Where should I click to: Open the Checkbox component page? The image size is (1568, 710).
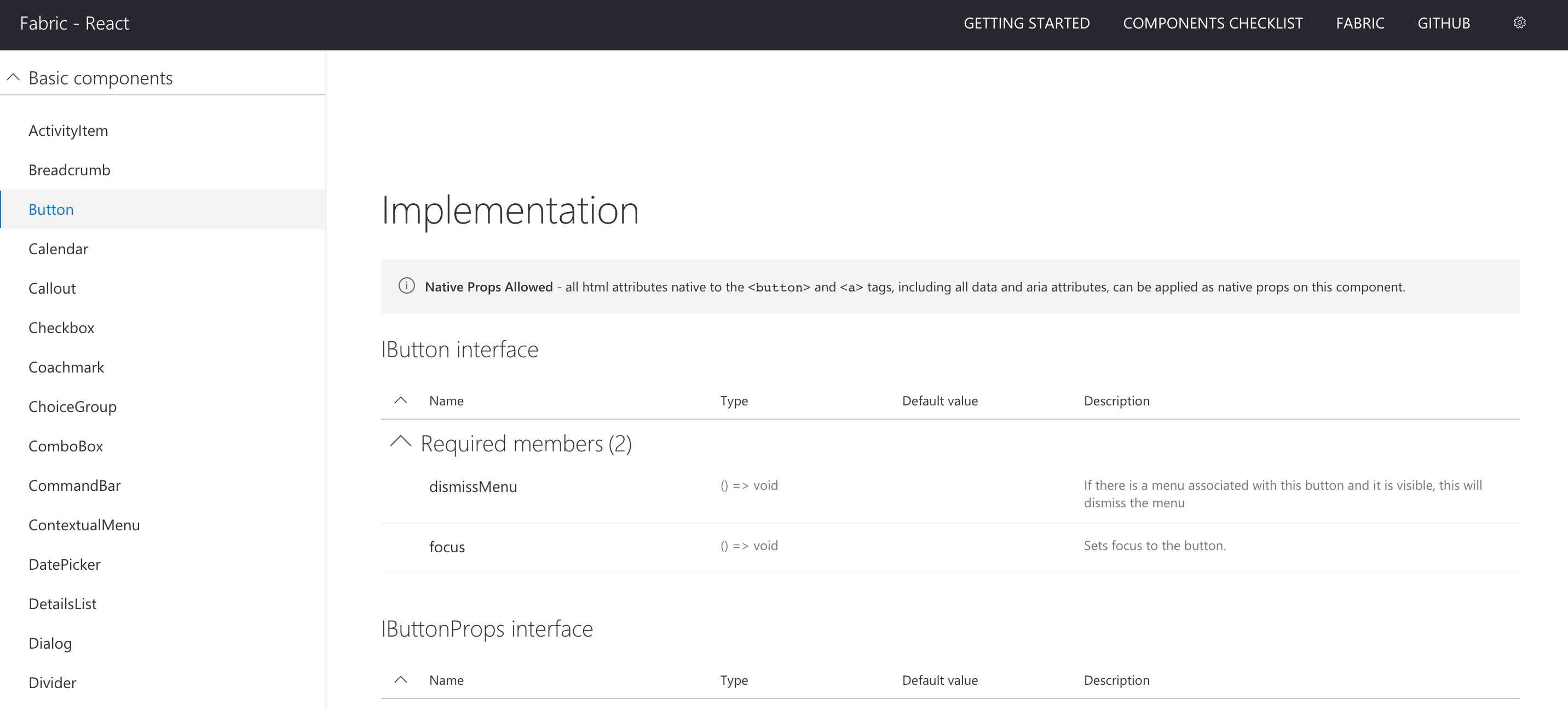61,328
